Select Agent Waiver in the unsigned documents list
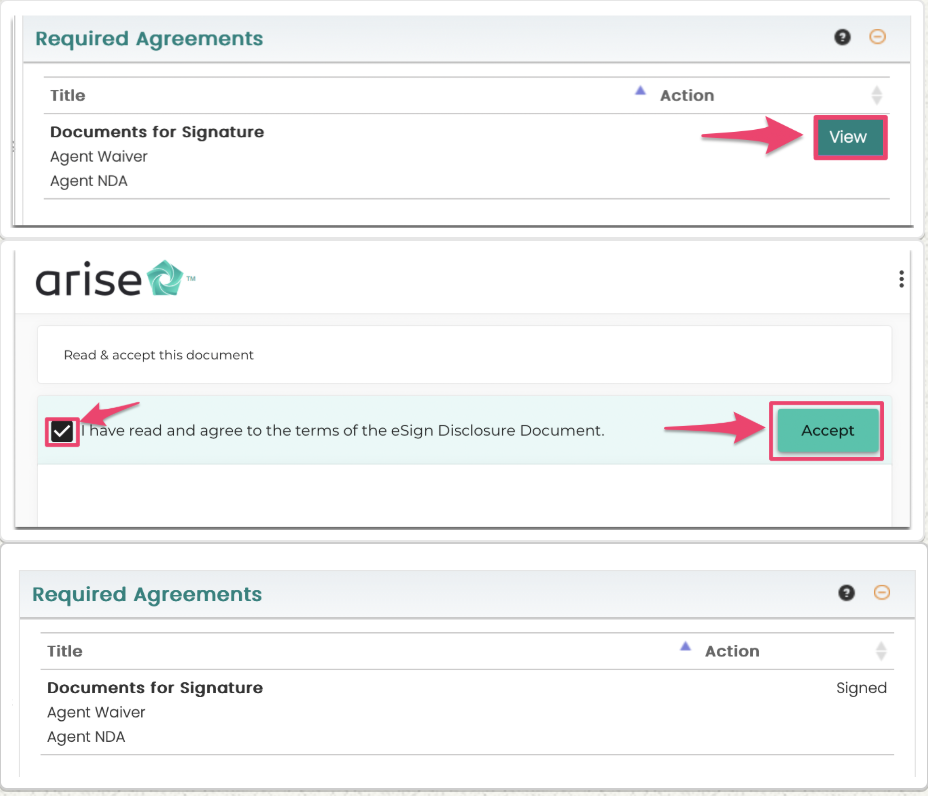 (x=99, y=156)
